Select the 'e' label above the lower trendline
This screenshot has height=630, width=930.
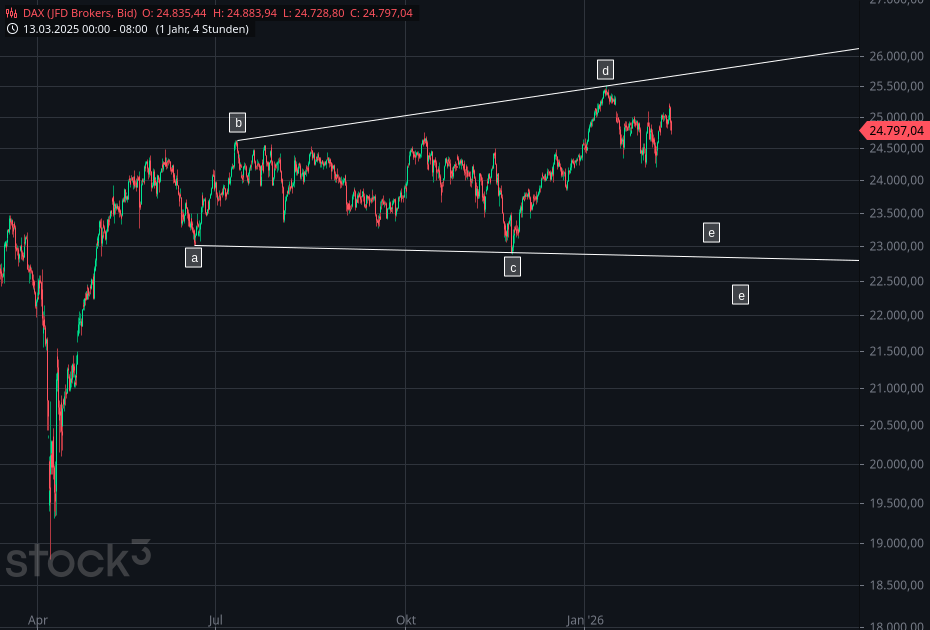711,233
